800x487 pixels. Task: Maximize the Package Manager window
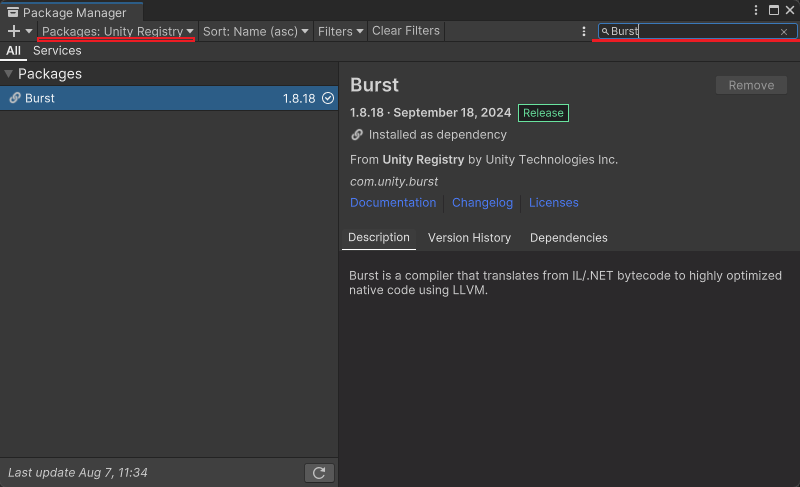pyautogui.click(x=774, y=10)
